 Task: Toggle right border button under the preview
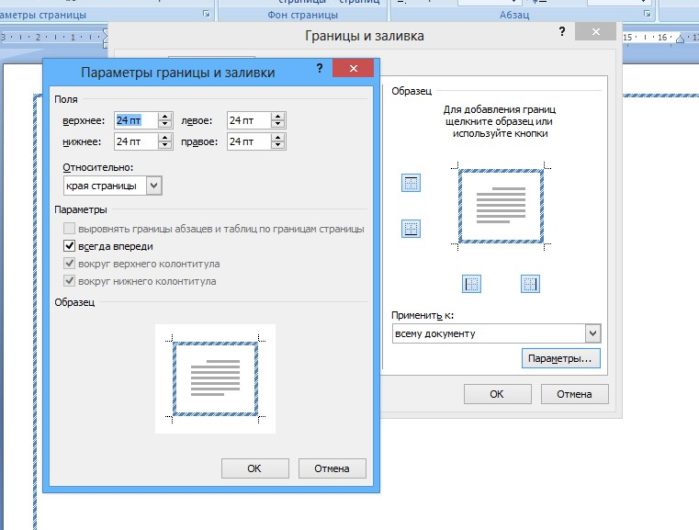(x=530, y=284)
